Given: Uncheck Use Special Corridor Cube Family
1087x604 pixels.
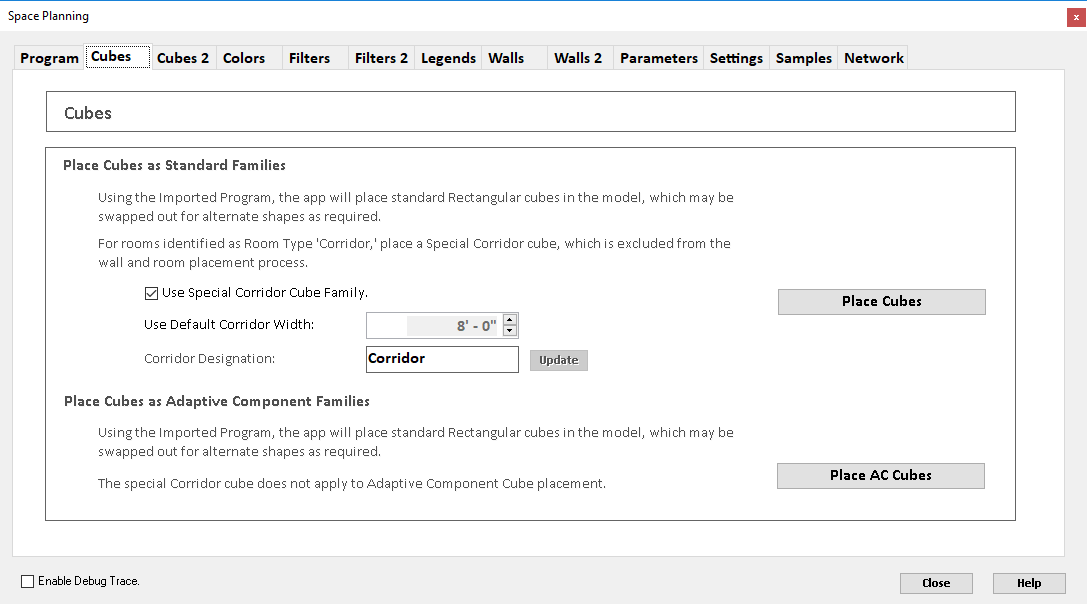Looking at the screenshot, I should (152, 293).
